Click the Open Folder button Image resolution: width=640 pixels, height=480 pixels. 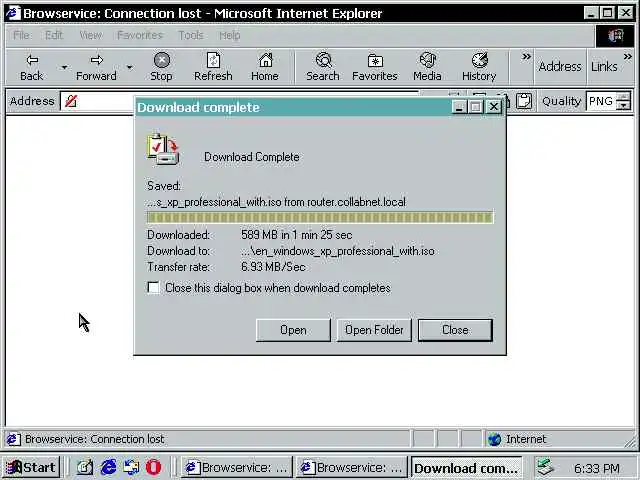(374, 330)
